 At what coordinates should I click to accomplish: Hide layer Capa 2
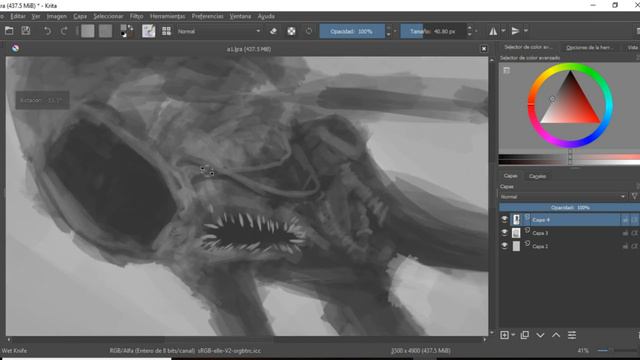(x=504, y=246)
